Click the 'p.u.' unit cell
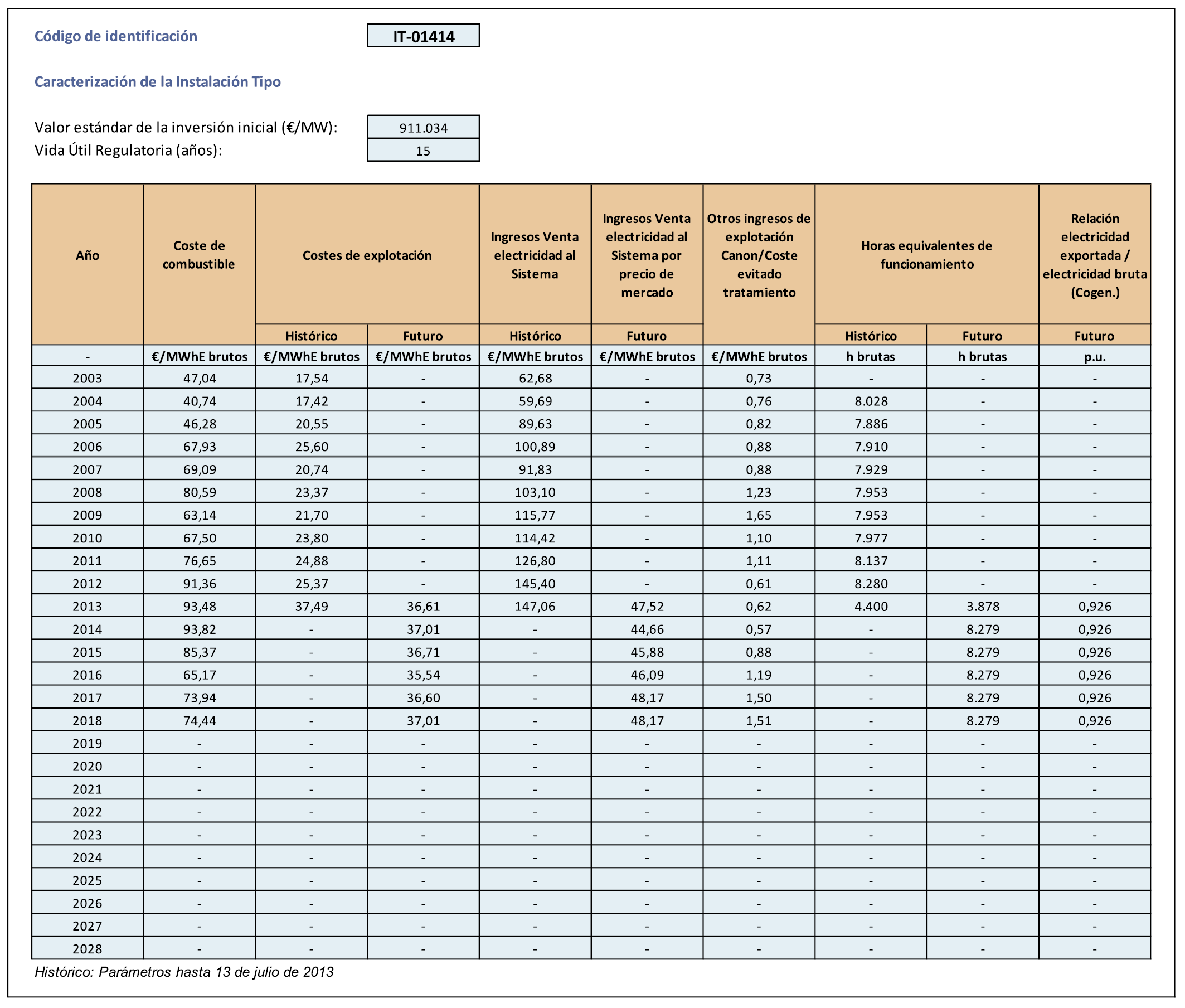This screenshot has height=1008, width=1185. pyautogui.click(x=1095, y=357)
